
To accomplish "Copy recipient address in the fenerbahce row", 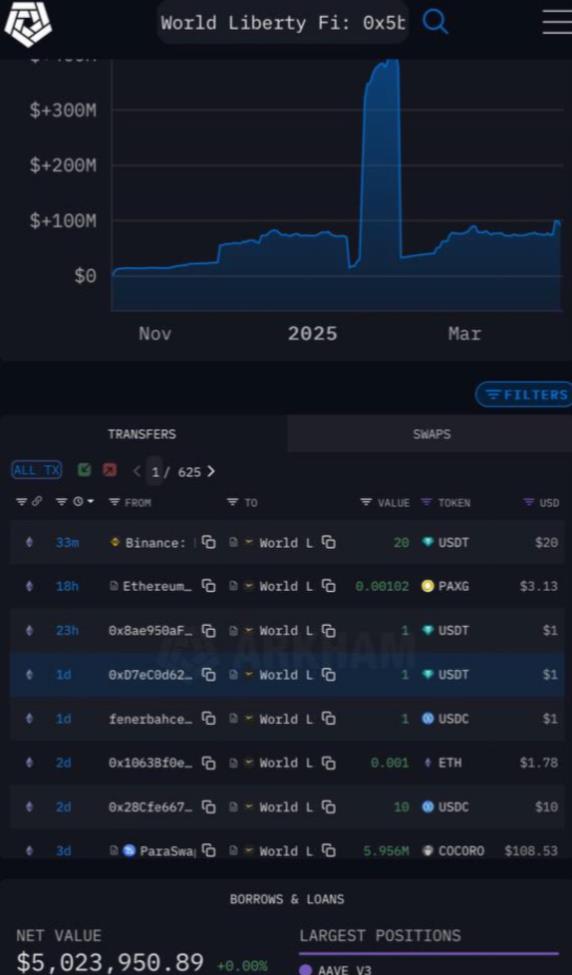I will pyautogui.click(x=328, y=719).
